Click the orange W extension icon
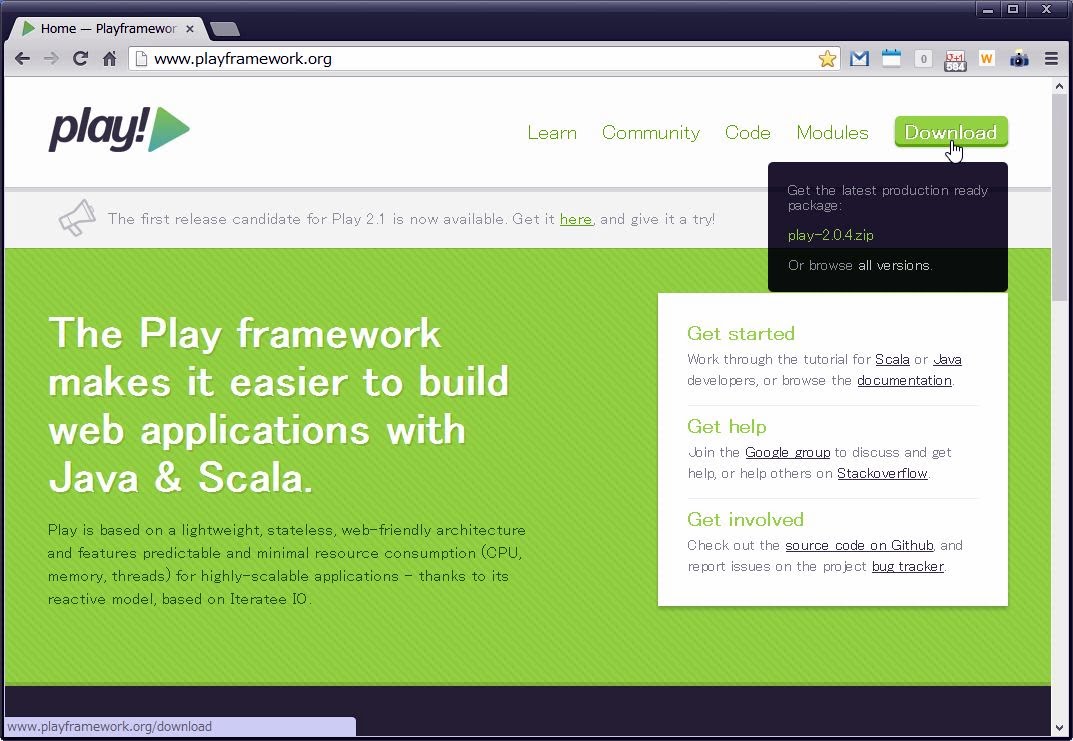The image size is (1073, 741). (987, 59)
